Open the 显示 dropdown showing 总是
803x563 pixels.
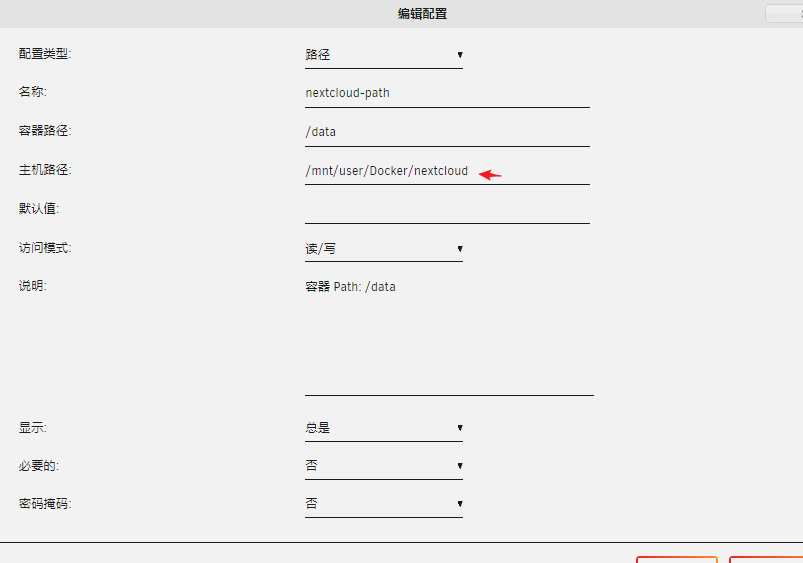pos(383,428)
